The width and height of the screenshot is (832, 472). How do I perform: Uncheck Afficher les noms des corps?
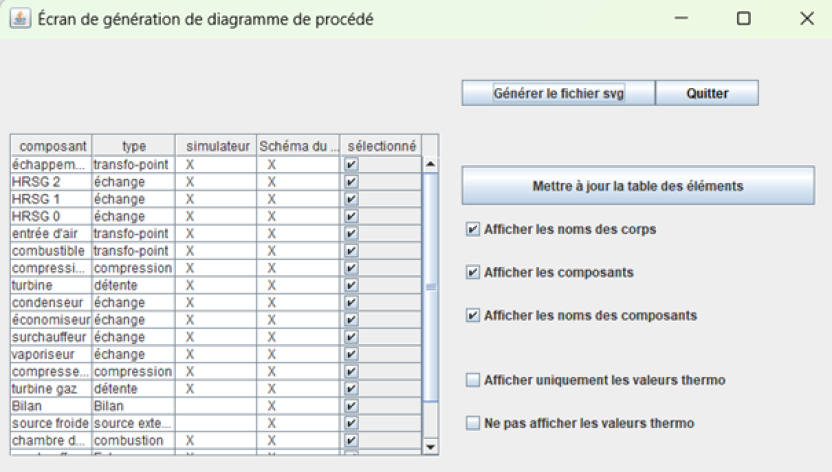pyautogui.click(x=473, y=229)
